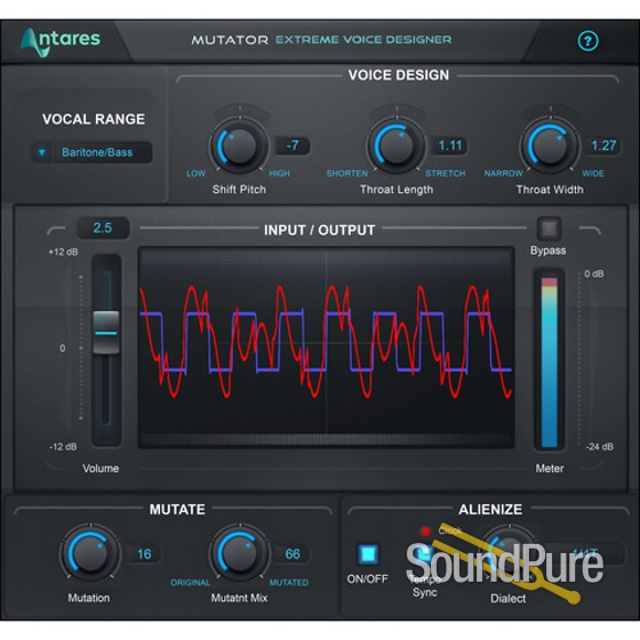Click the Mutation value 16
The width and height of the screenshot is (640, 640).
(144, 554)
